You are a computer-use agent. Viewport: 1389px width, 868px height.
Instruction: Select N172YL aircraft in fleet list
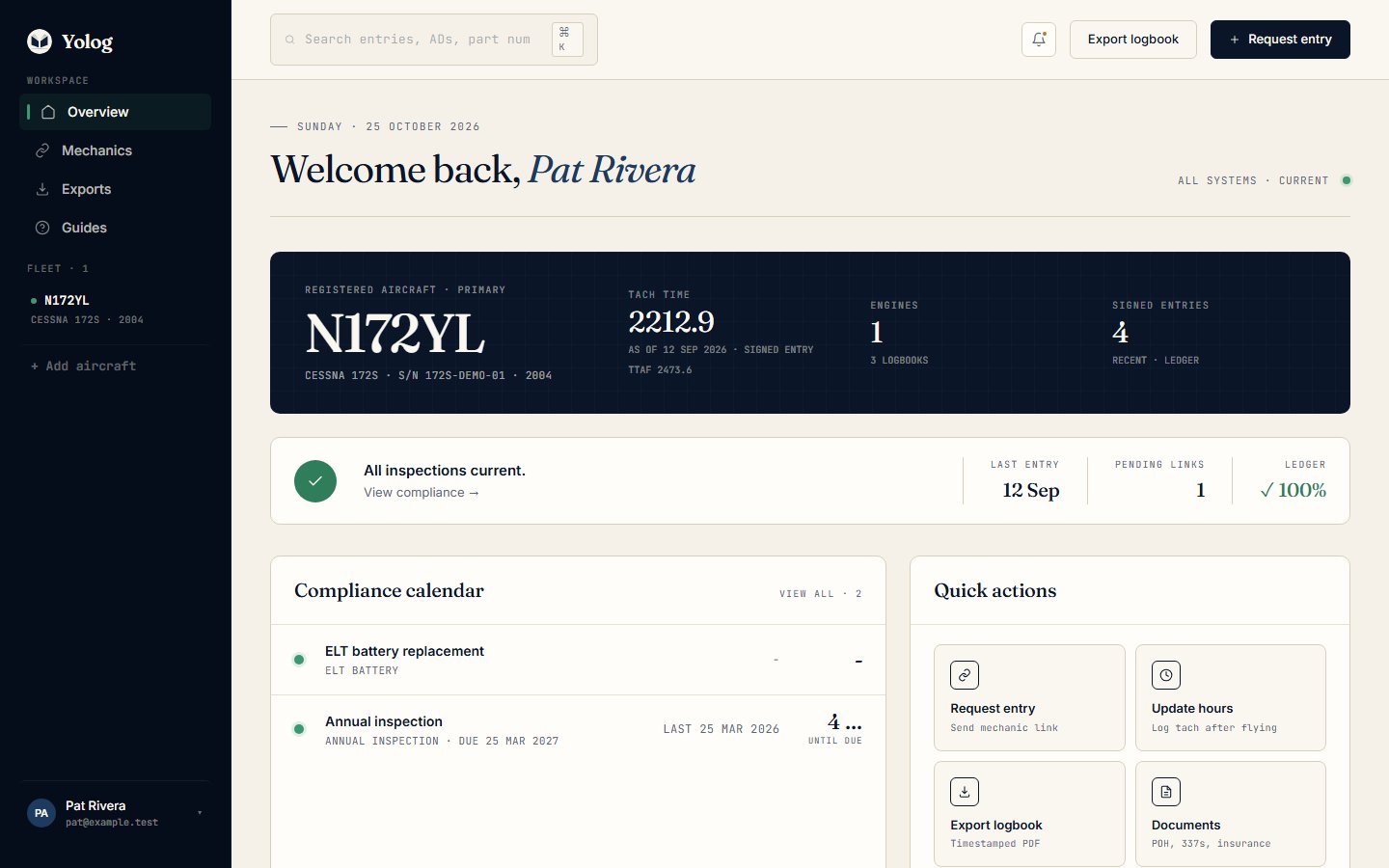tap(115, 309)
